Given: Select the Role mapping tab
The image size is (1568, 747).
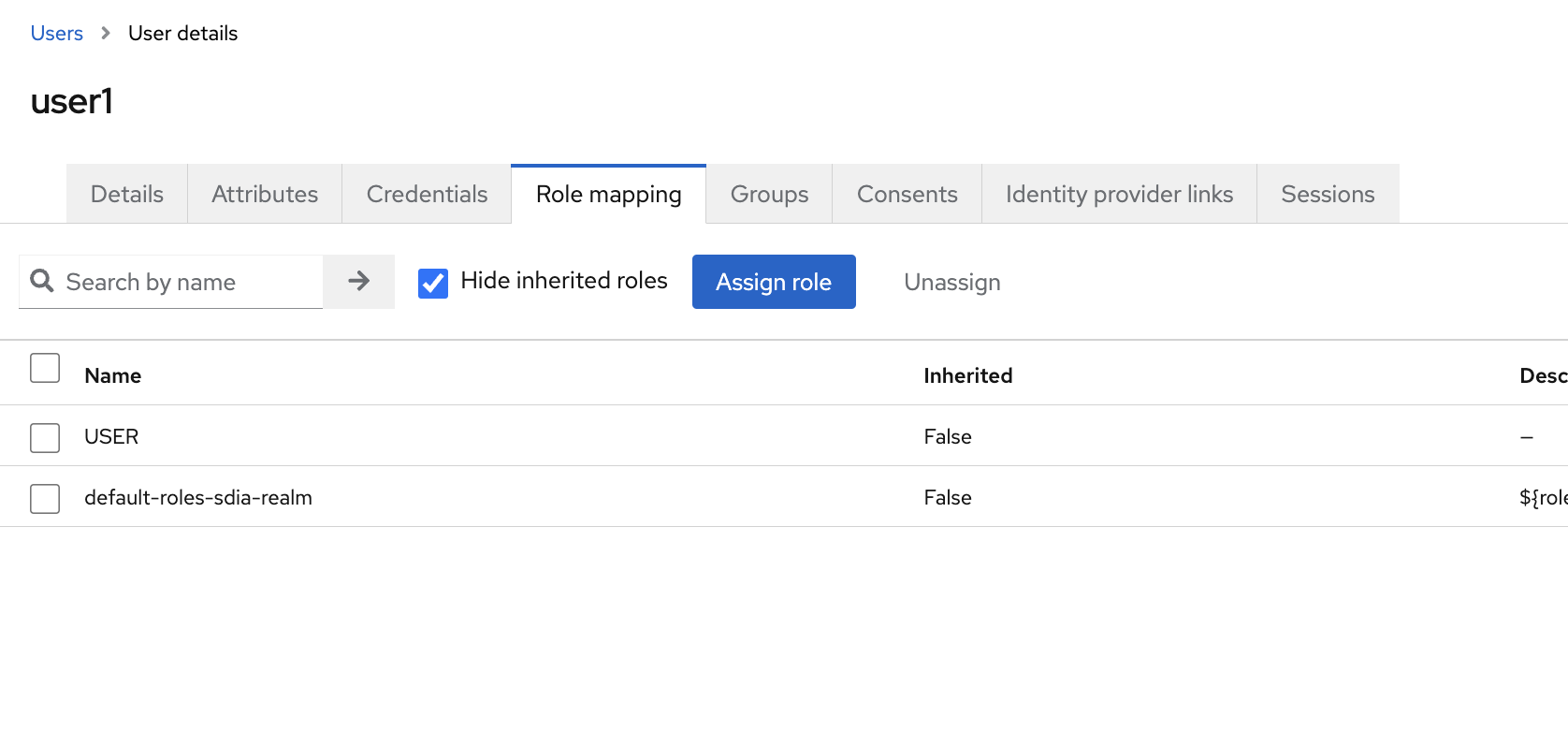Looking at the screenshot, I should point(608,194).
